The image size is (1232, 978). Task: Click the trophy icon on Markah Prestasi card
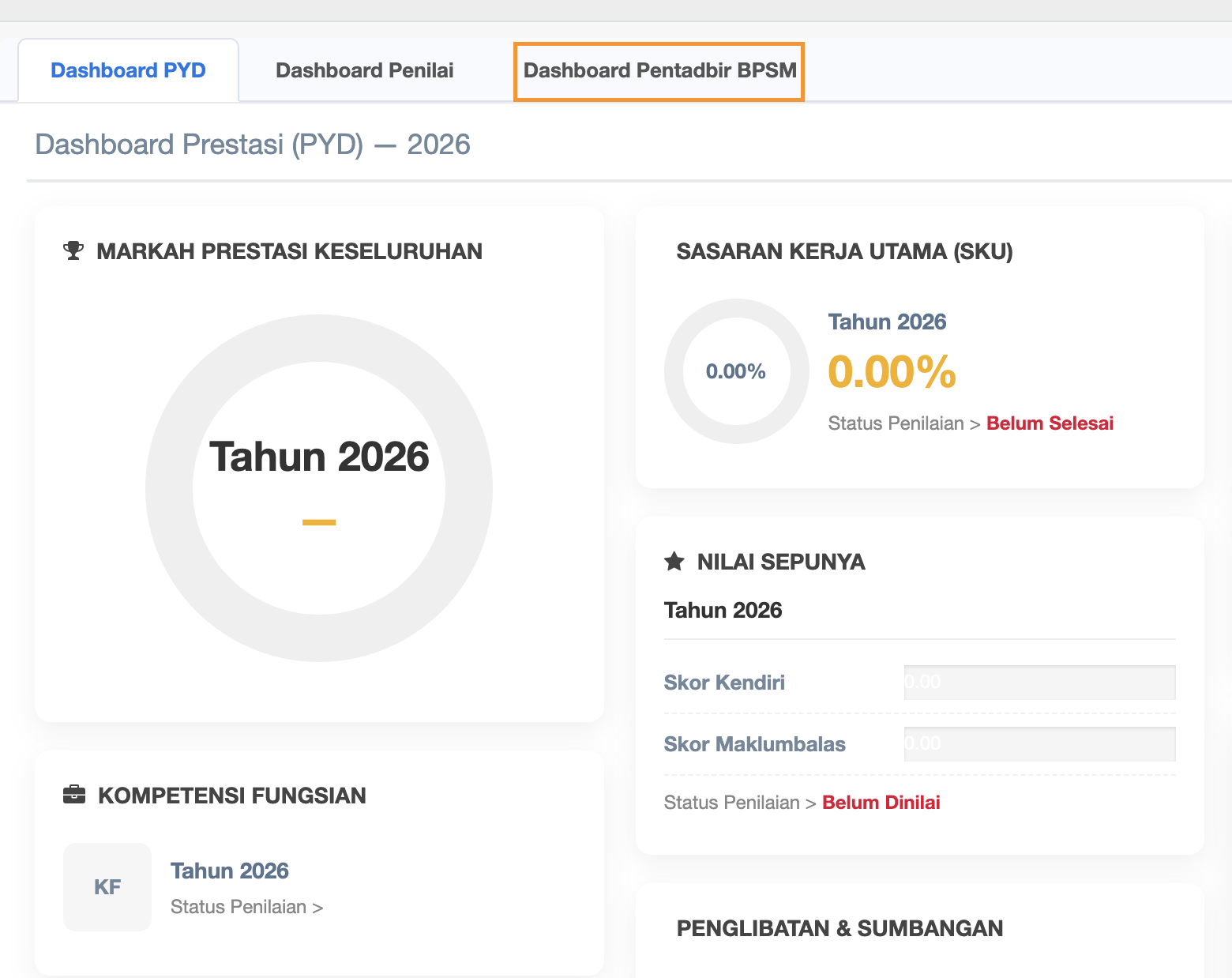[x=73, y=250]
